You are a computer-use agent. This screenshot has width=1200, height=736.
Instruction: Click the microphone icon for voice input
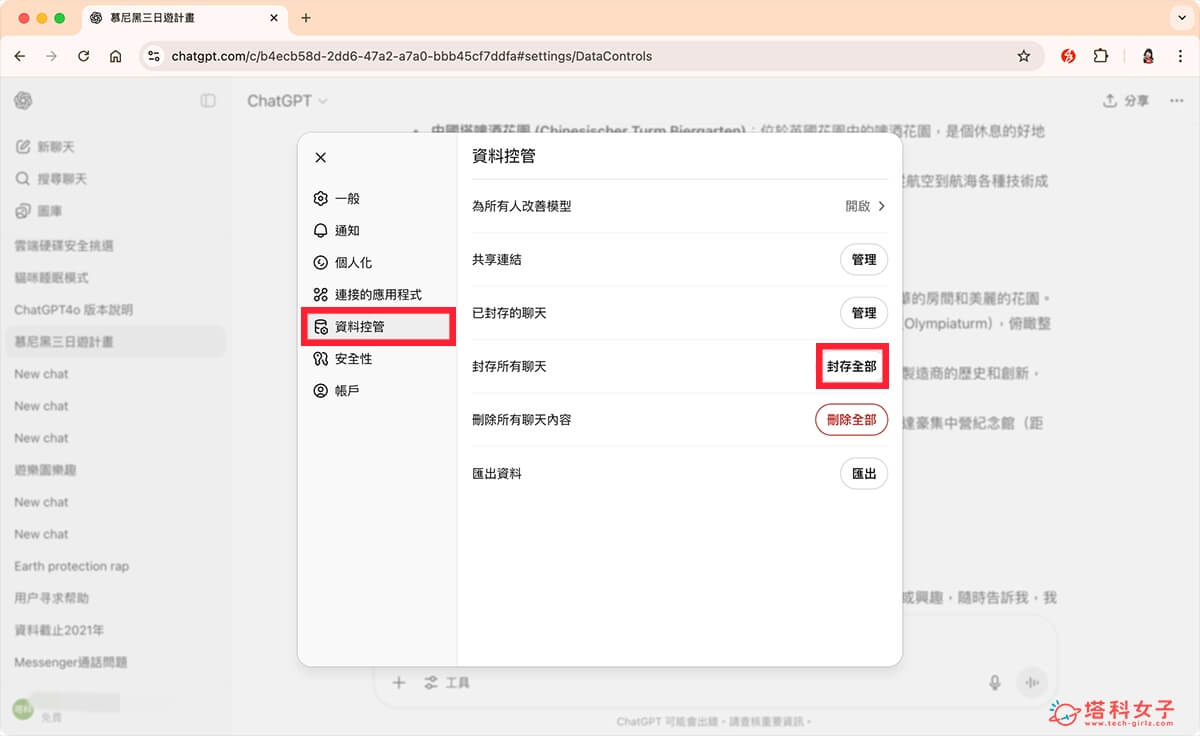[x=994, y=682]
